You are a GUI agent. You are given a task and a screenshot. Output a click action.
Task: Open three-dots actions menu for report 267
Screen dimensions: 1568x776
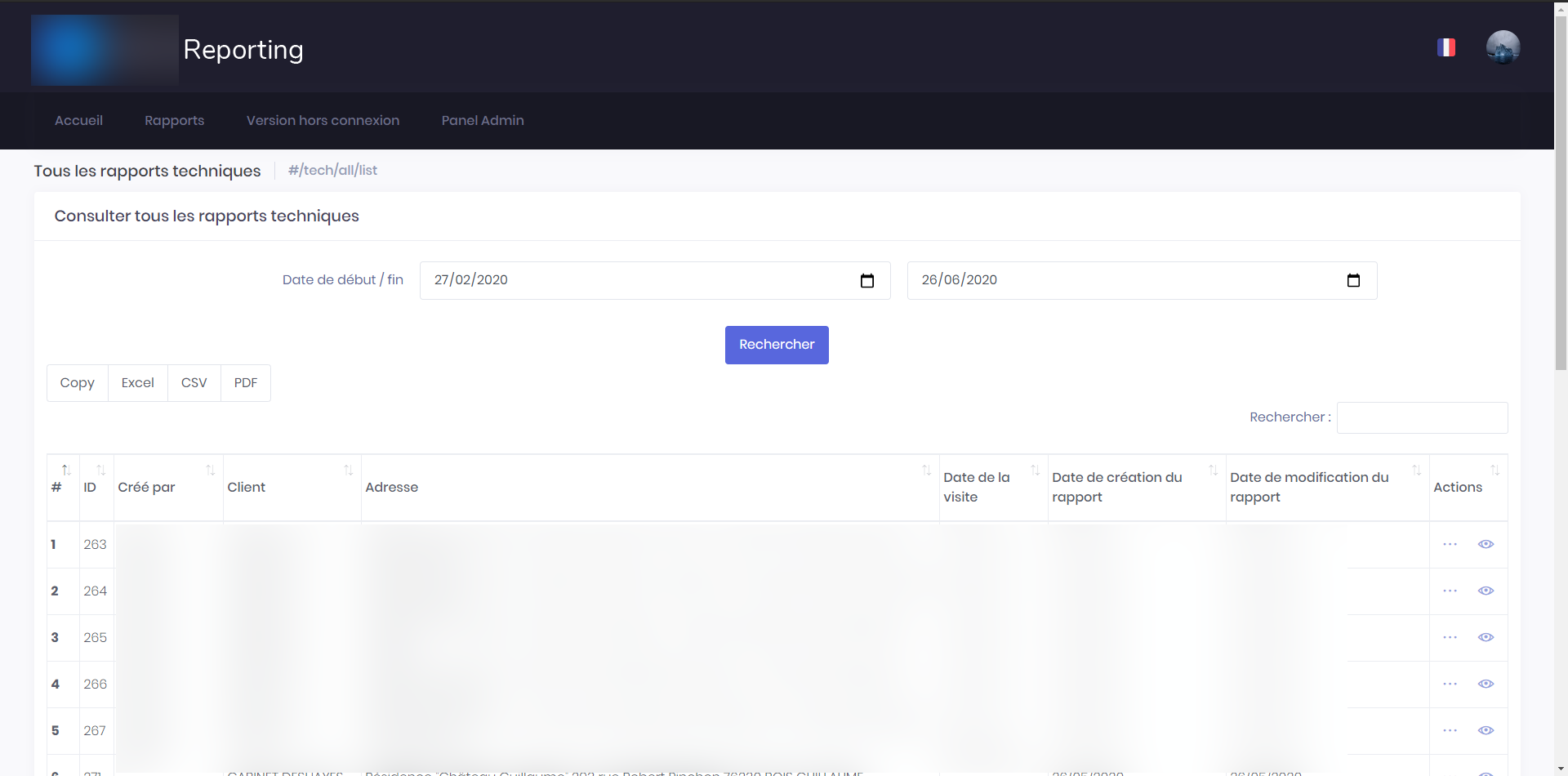(1450, 731)
